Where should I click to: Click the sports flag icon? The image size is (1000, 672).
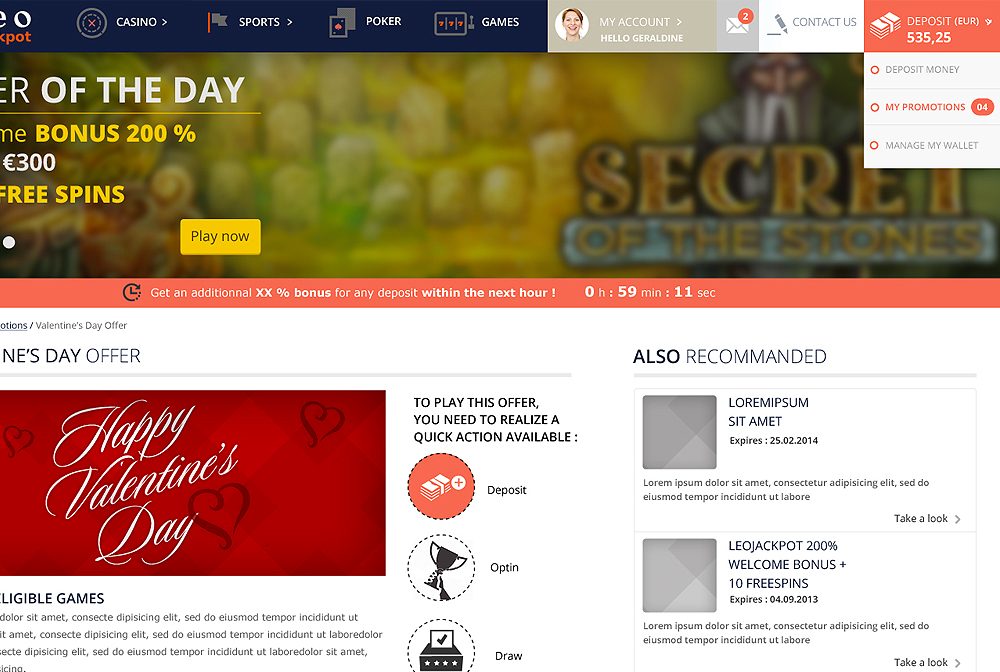(217, 22)
